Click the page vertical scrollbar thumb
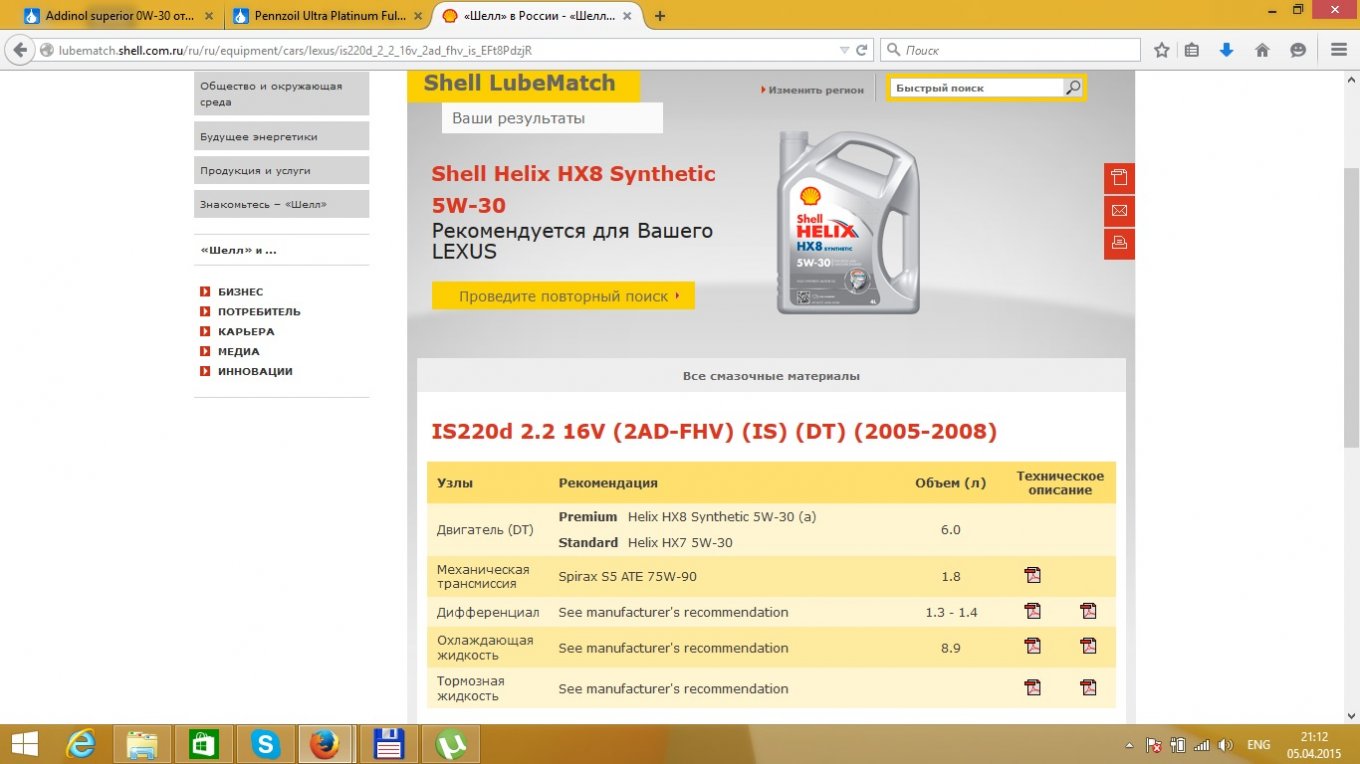This screenshot has height=764, width=1360. 1351,307
